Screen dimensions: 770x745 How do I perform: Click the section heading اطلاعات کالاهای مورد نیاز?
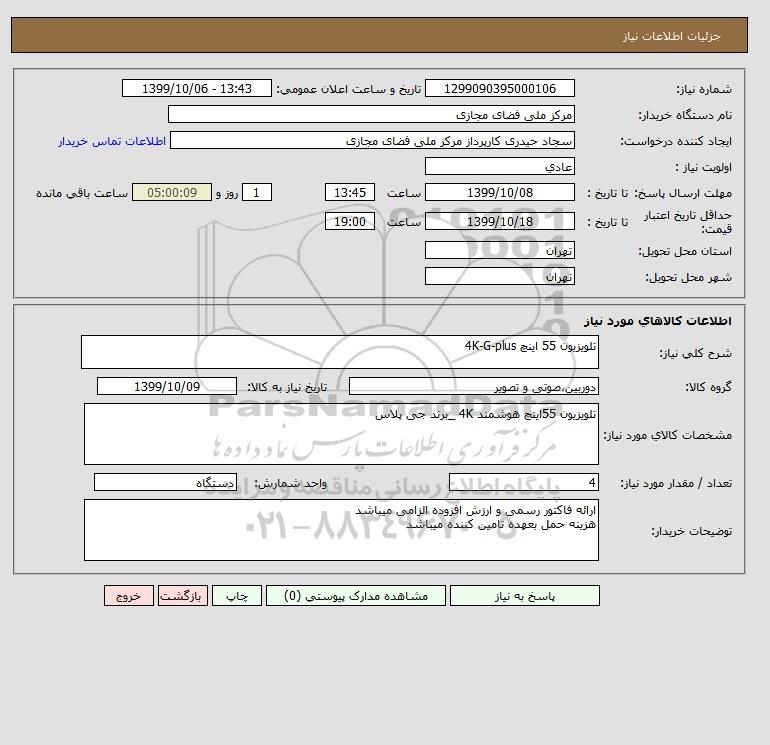coord(658,321)
